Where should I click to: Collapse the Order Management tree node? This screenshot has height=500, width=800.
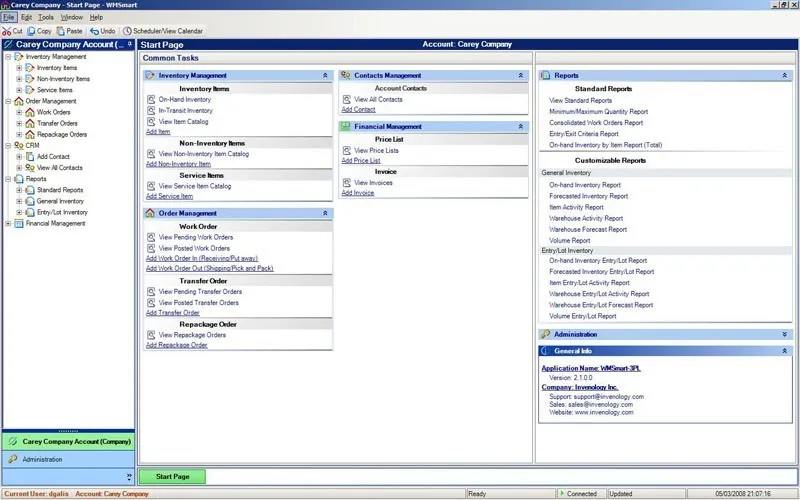8,101
